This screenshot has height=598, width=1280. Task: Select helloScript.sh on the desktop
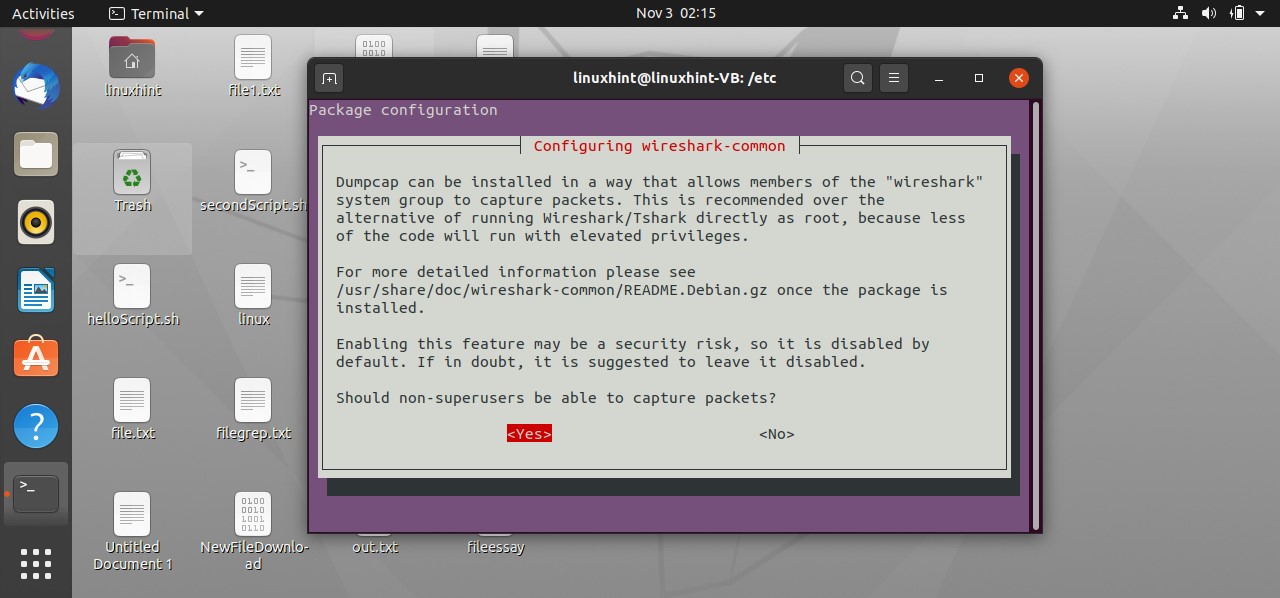click(132, 296)
